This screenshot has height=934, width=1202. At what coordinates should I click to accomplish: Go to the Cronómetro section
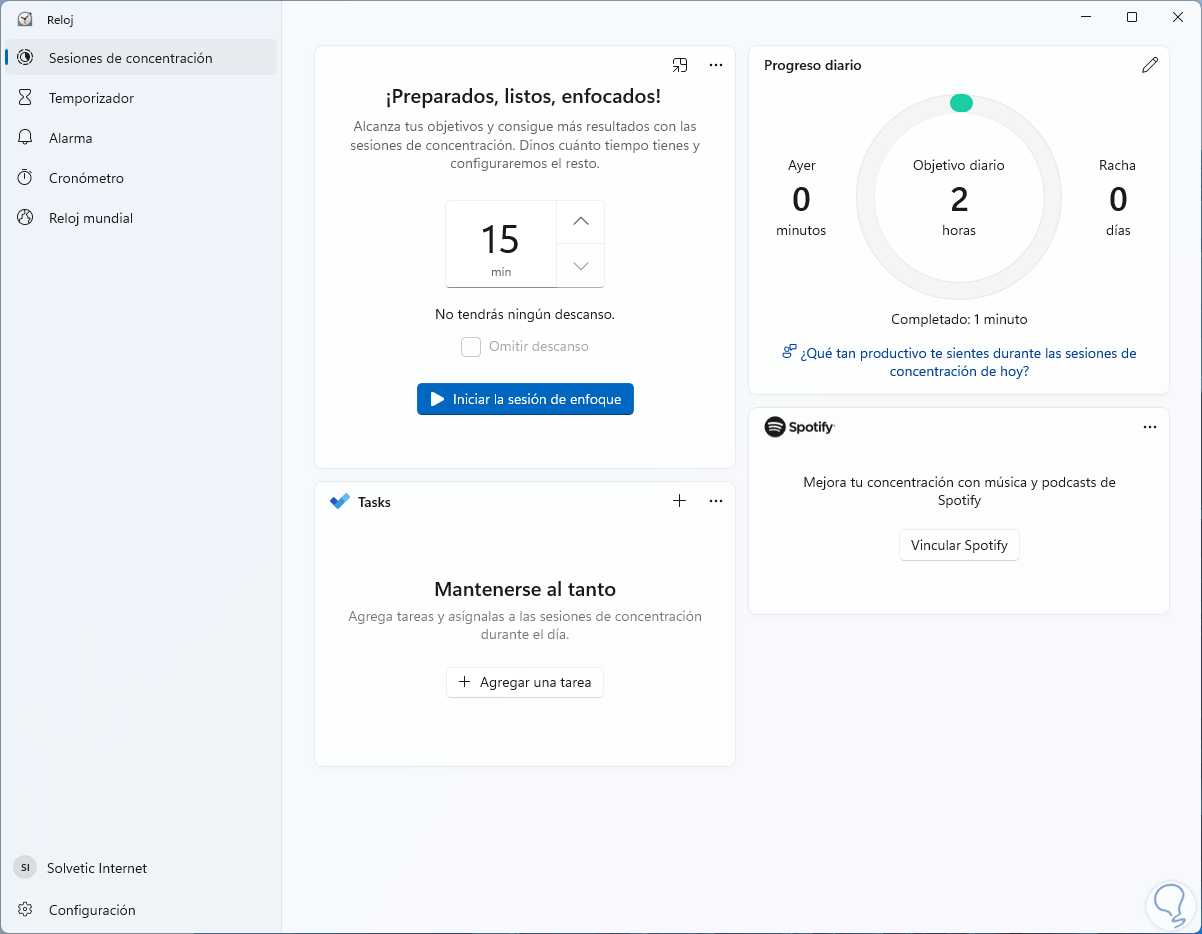86,178
